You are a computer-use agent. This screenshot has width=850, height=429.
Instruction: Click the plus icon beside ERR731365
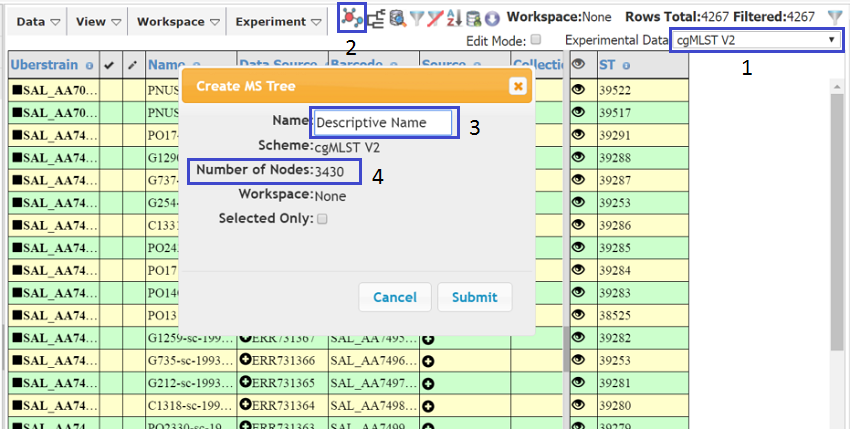tap(246, 383)
